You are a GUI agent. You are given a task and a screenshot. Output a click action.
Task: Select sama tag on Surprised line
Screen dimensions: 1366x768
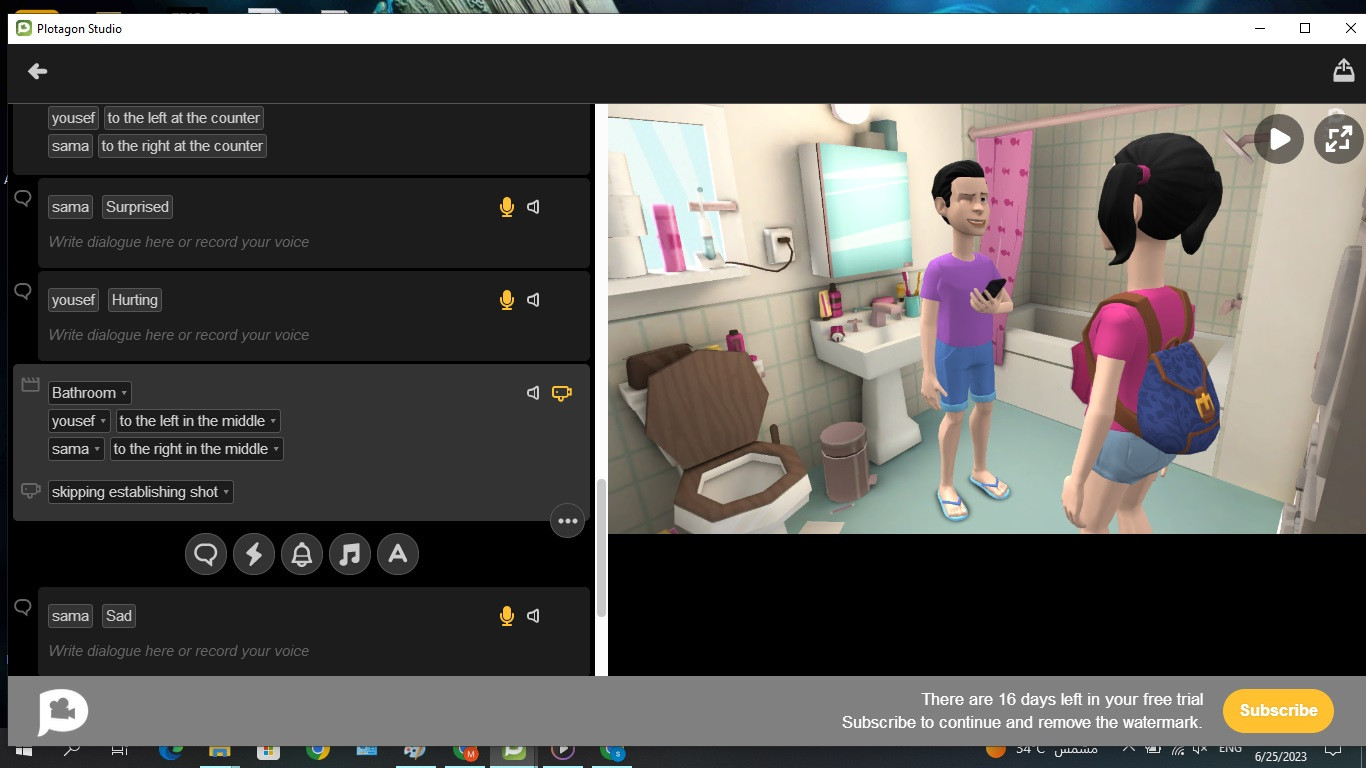(x=71, y=207)
